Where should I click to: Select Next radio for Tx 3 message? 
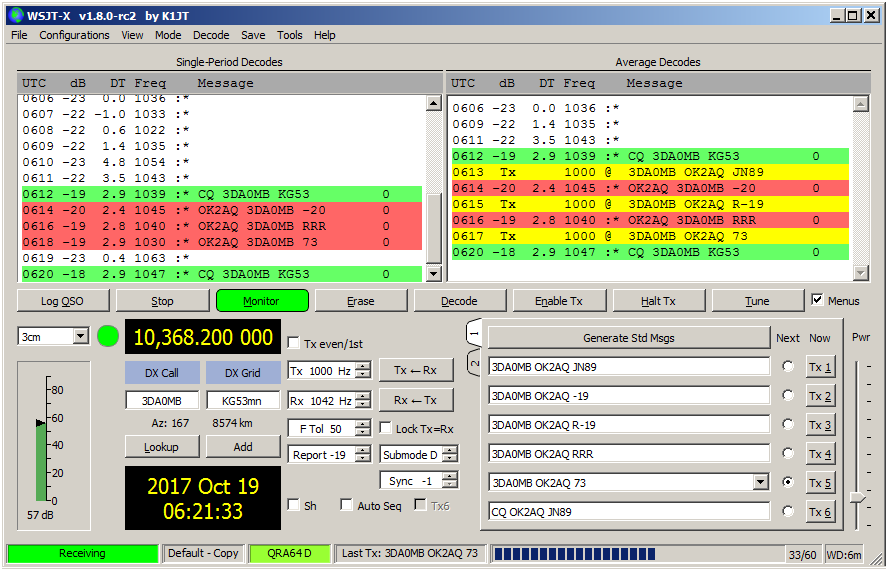787,424
